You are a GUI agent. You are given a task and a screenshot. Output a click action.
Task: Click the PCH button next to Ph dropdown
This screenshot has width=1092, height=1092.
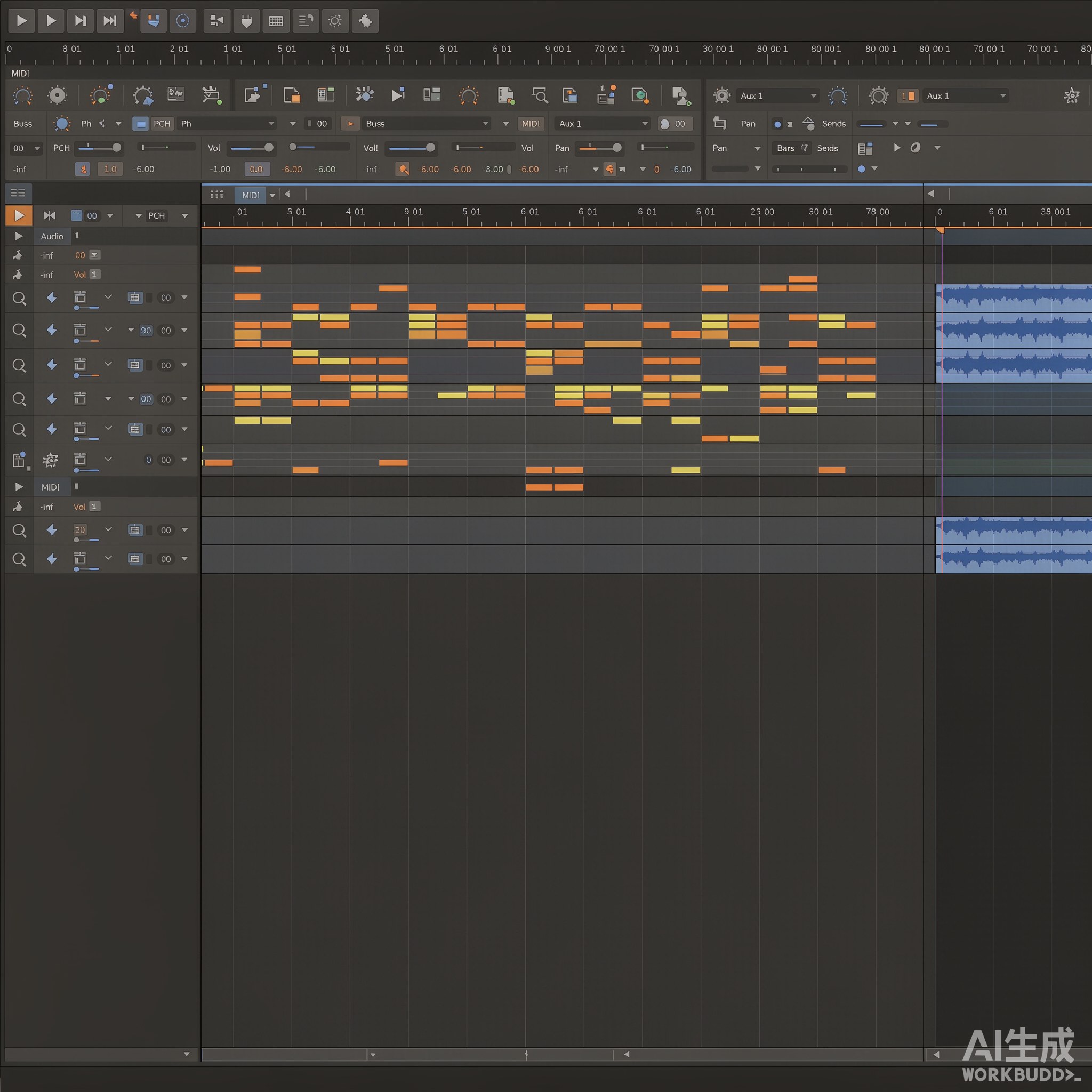(162, 124)
